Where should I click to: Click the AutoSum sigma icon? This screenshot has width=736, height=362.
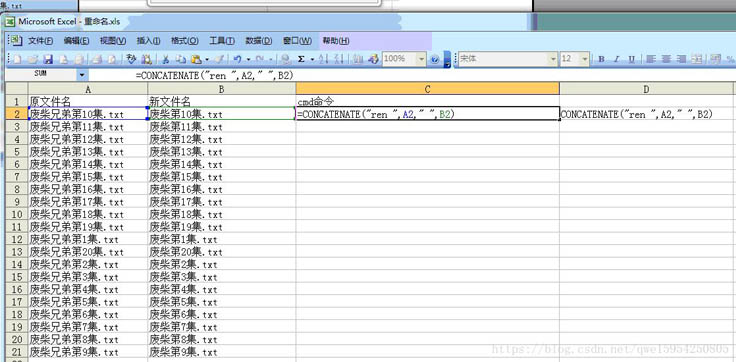pyautogui.click(x=301, y=59)
